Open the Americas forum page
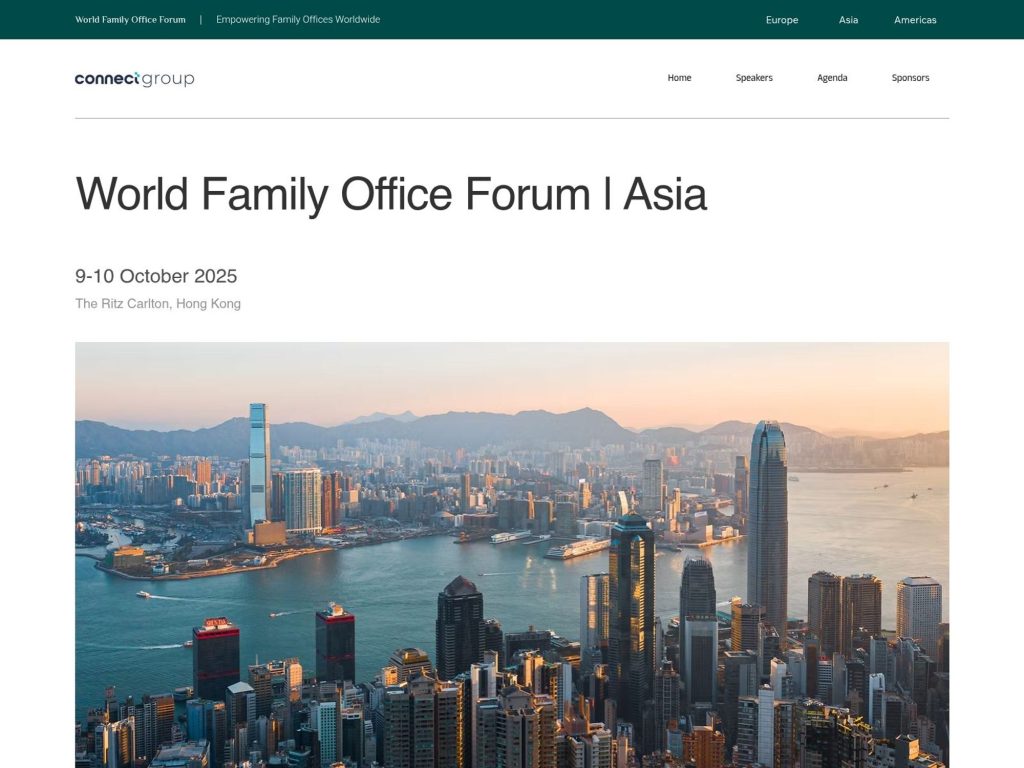The height and width of the screenshot is (768, 1024). (914, 19)
